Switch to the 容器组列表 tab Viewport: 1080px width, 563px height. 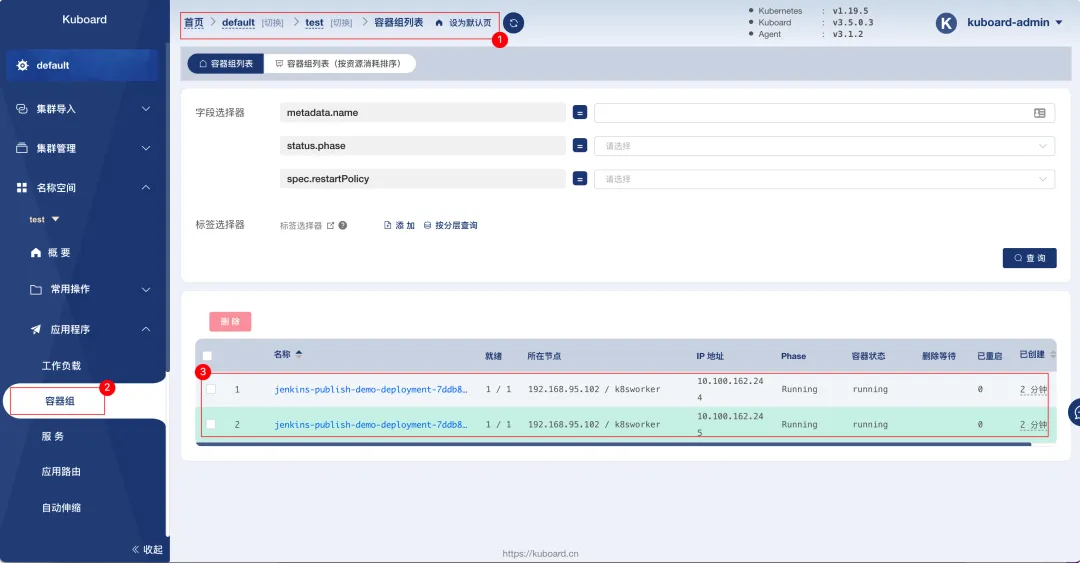tap(226, 63)
